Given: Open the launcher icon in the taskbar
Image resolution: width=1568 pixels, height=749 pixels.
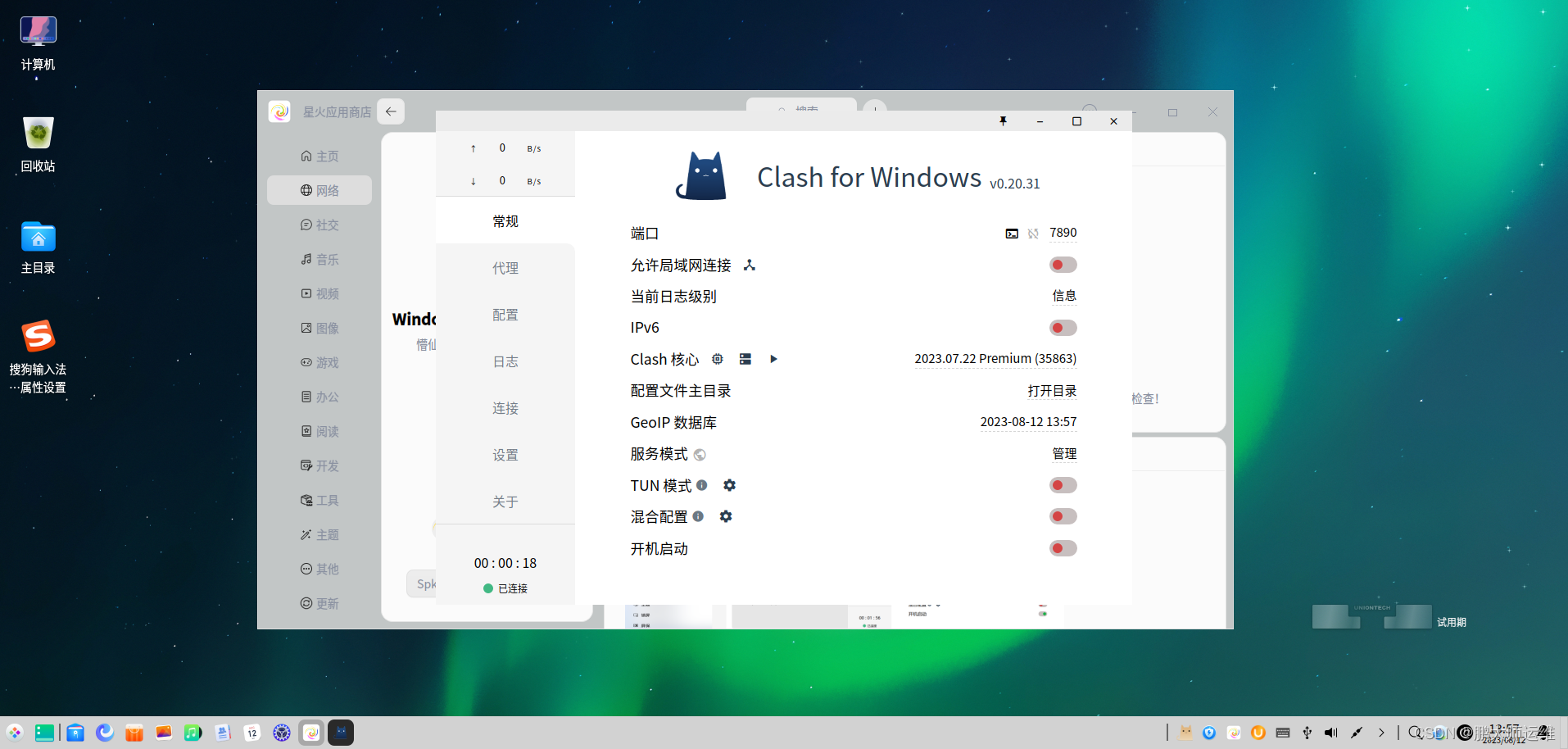Looking at the screenshot, I should pyautogui.click(x=15, y=733).
